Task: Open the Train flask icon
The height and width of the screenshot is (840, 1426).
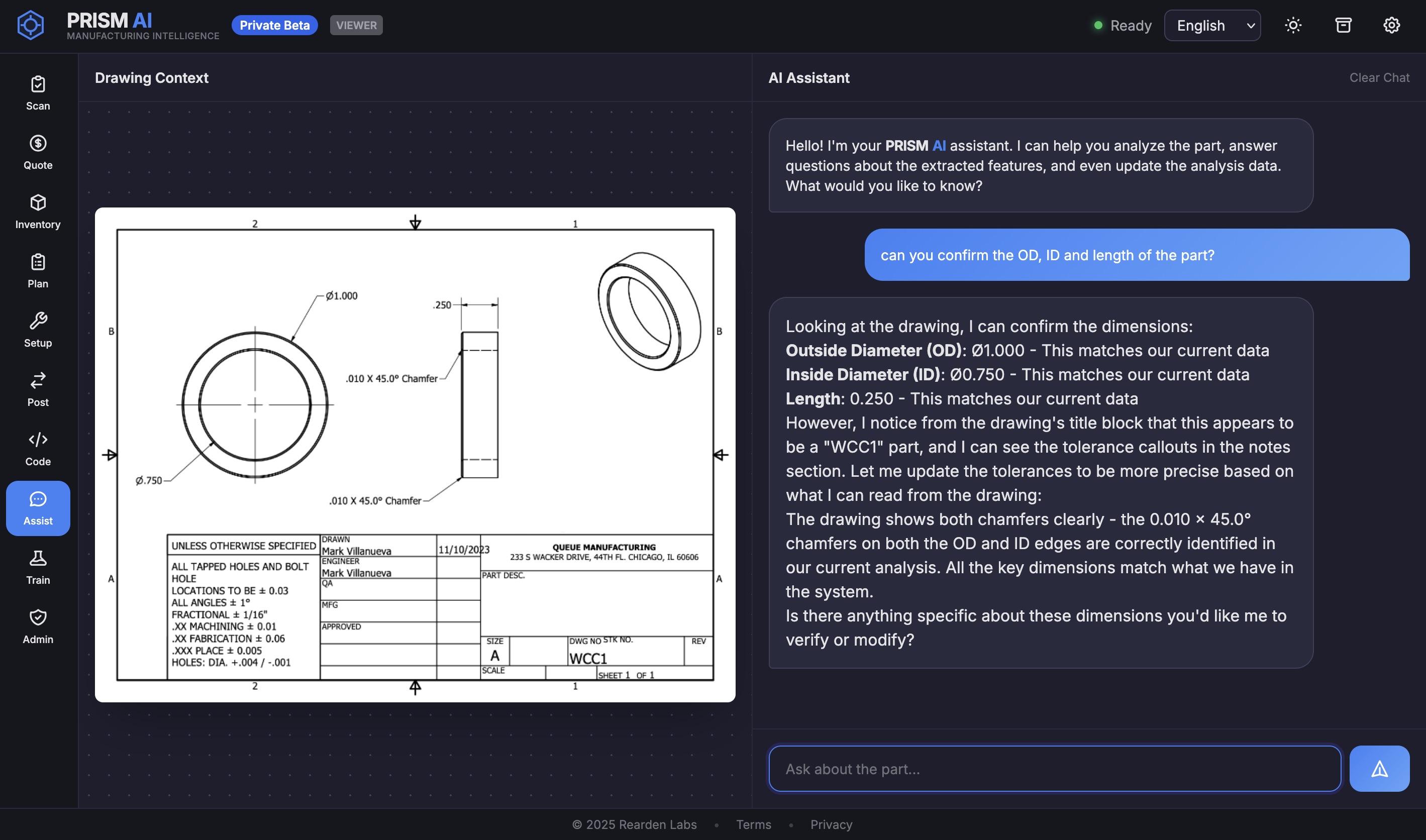Action: (38, 567)
